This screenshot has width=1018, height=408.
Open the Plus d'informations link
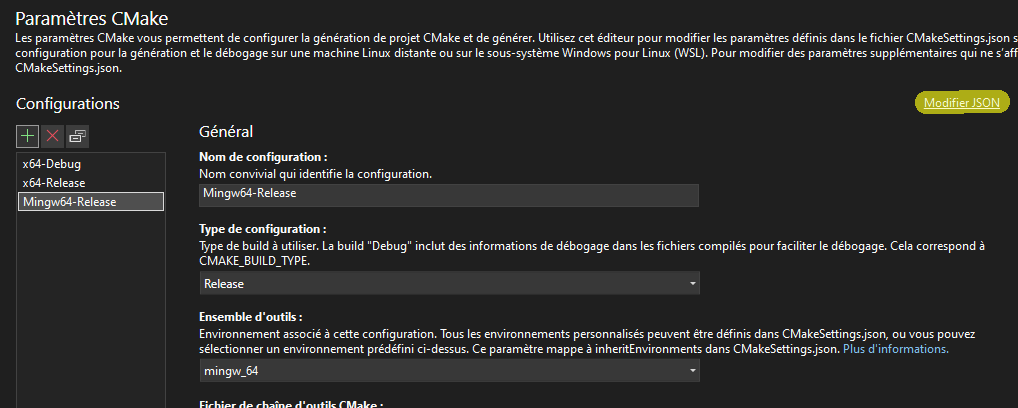click(895, 350)
